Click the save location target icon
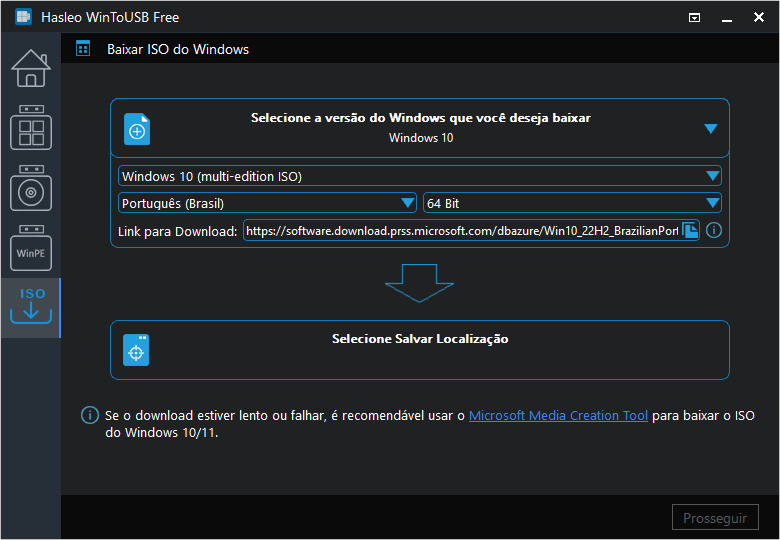Screen dimensions: 780x540 point(136,350)
